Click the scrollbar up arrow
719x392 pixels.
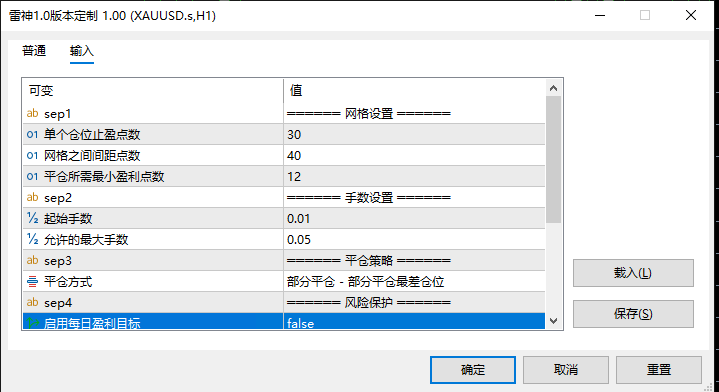coord(553,88)
